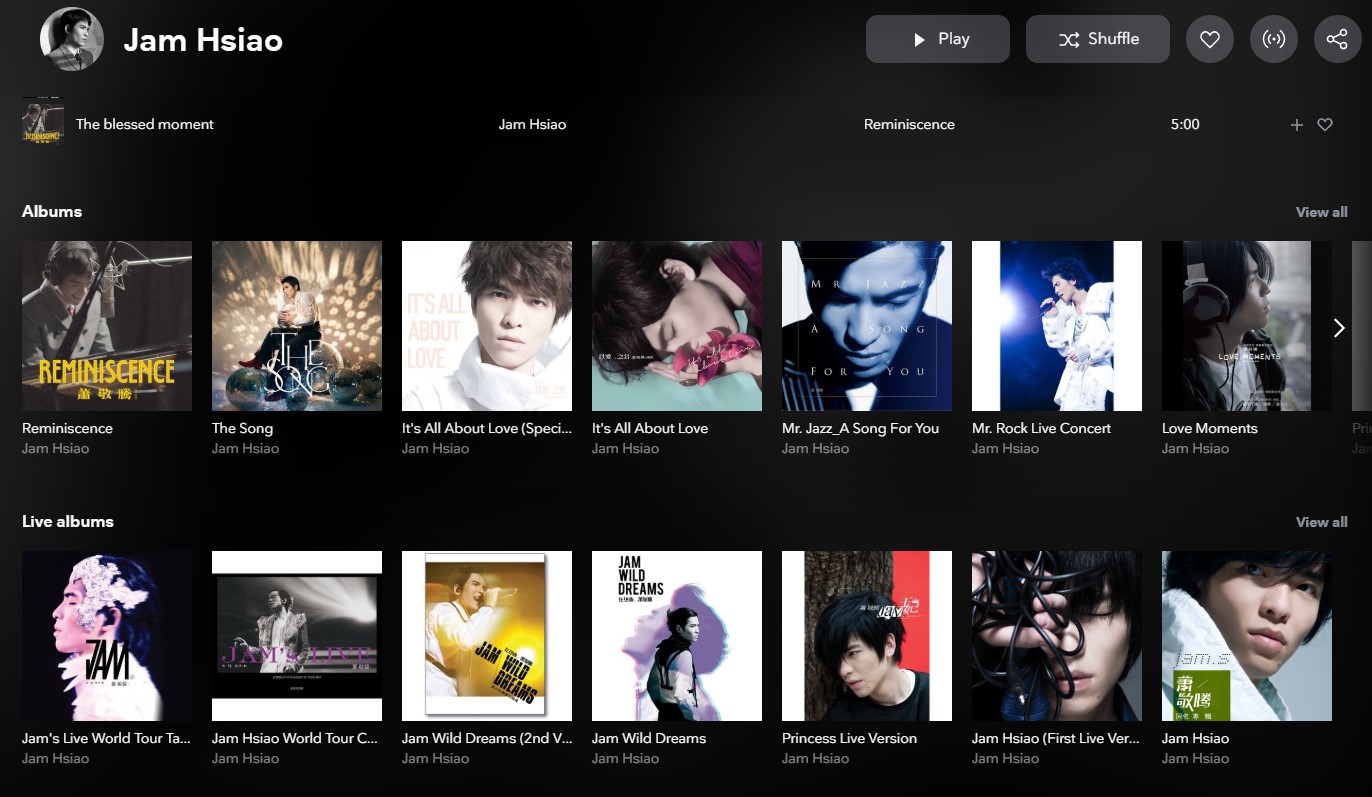Open Jam's Live World Tour cover
Screen dimensions: 1372x797
pyautogui.click(x=107, y=636)
